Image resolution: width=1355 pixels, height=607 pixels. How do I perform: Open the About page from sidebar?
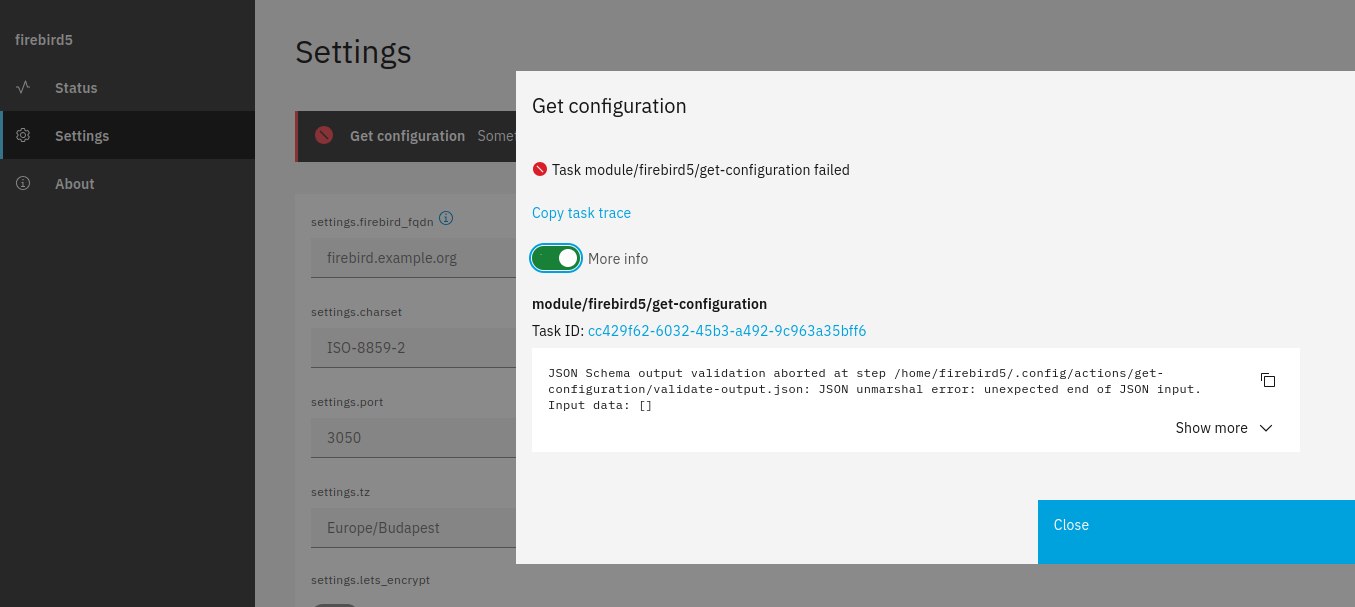click(75, 184)
